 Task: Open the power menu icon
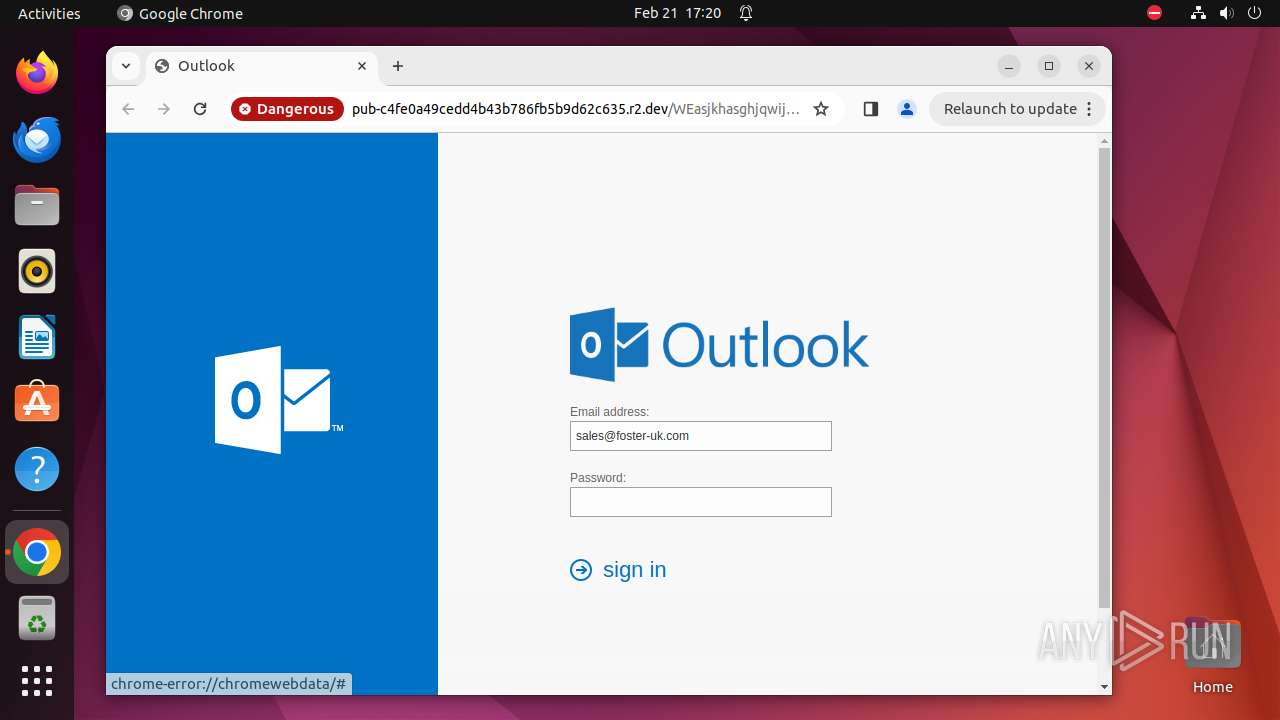(1255, 13)
